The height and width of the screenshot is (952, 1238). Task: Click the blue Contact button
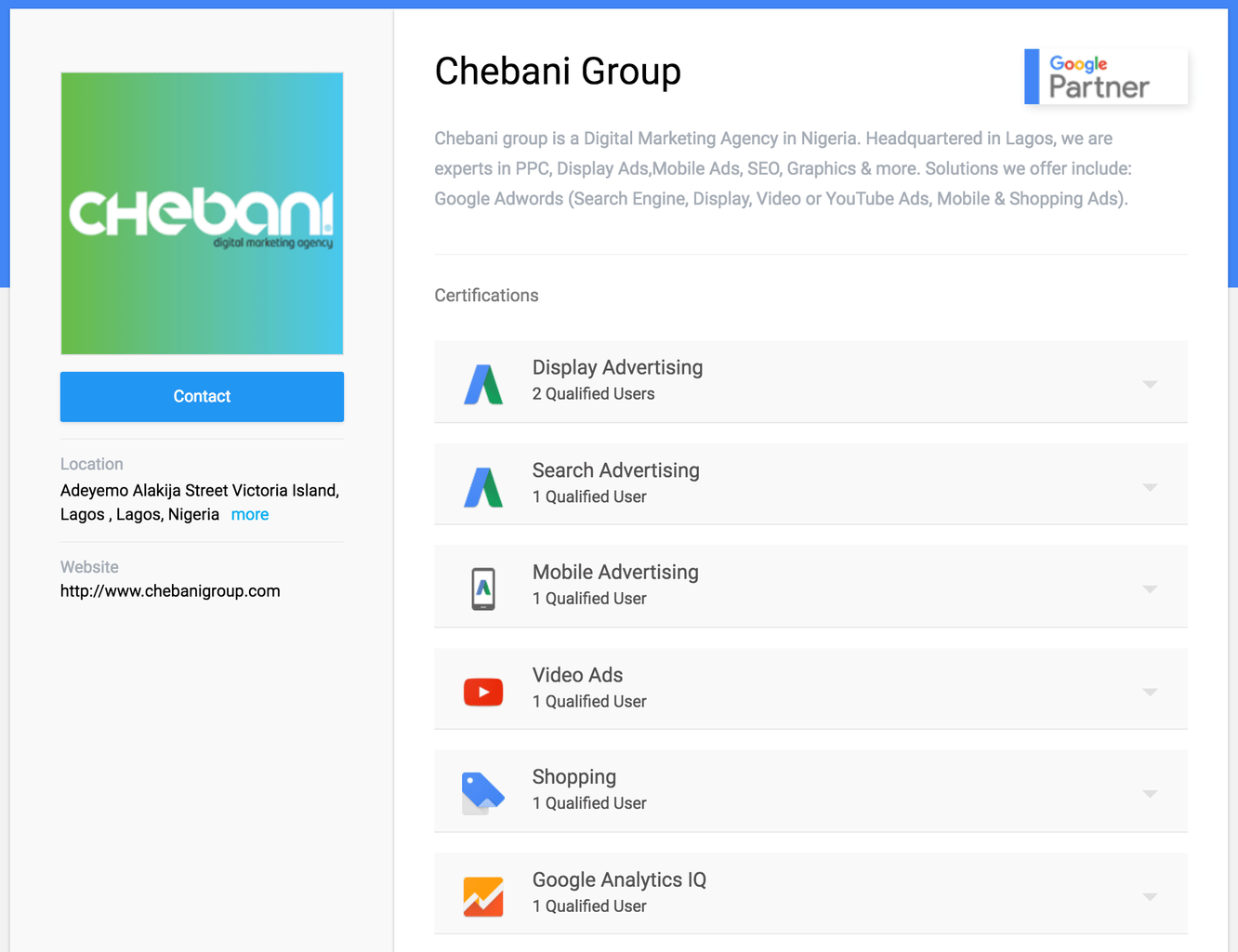point(202,397)
